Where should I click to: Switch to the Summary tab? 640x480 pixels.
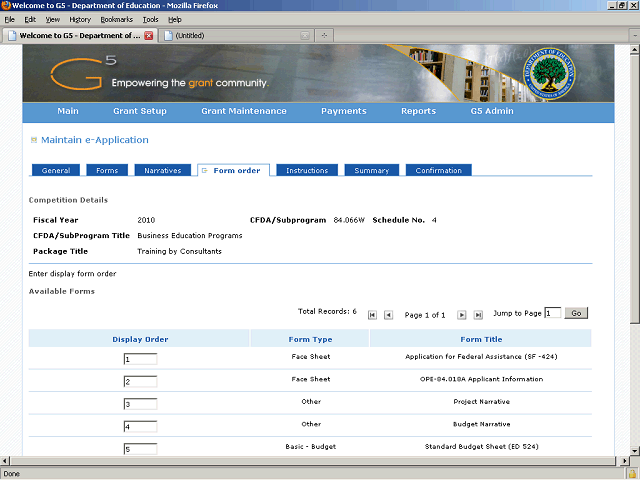pyautogui.click(x=371, y=170)
